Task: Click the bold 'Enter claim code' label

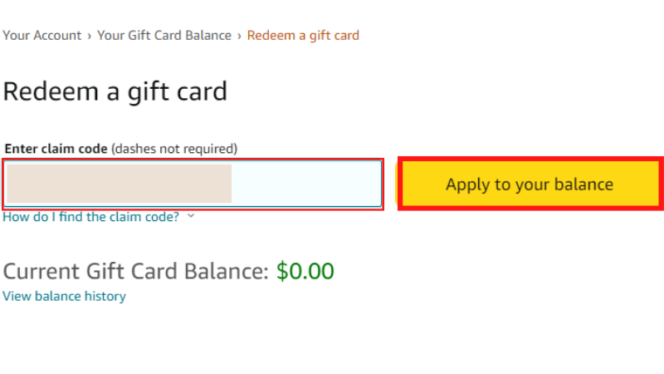Action: [x=56, y=149]
